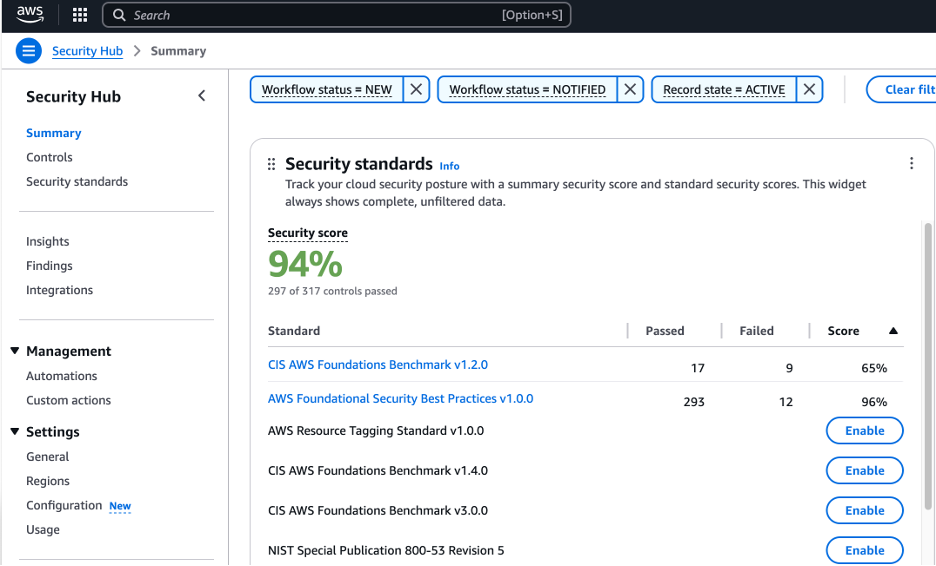The height and width of the screenshot is (566, 936).
Task: Click the 96% score cell
Action: [874, 402]
